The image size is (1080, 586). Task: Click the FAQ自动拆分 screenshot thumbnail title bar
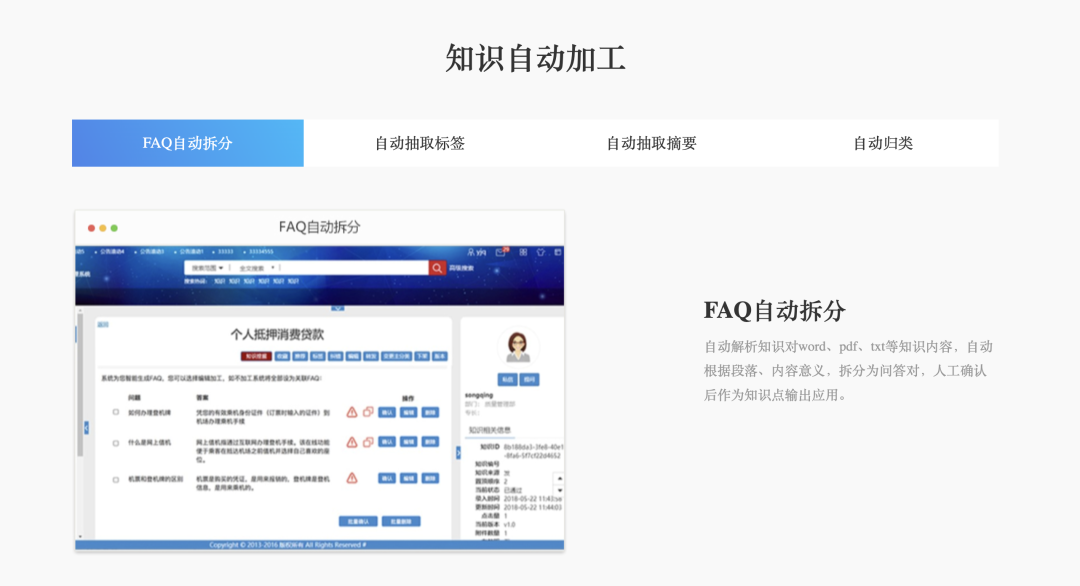pos(320,227)
